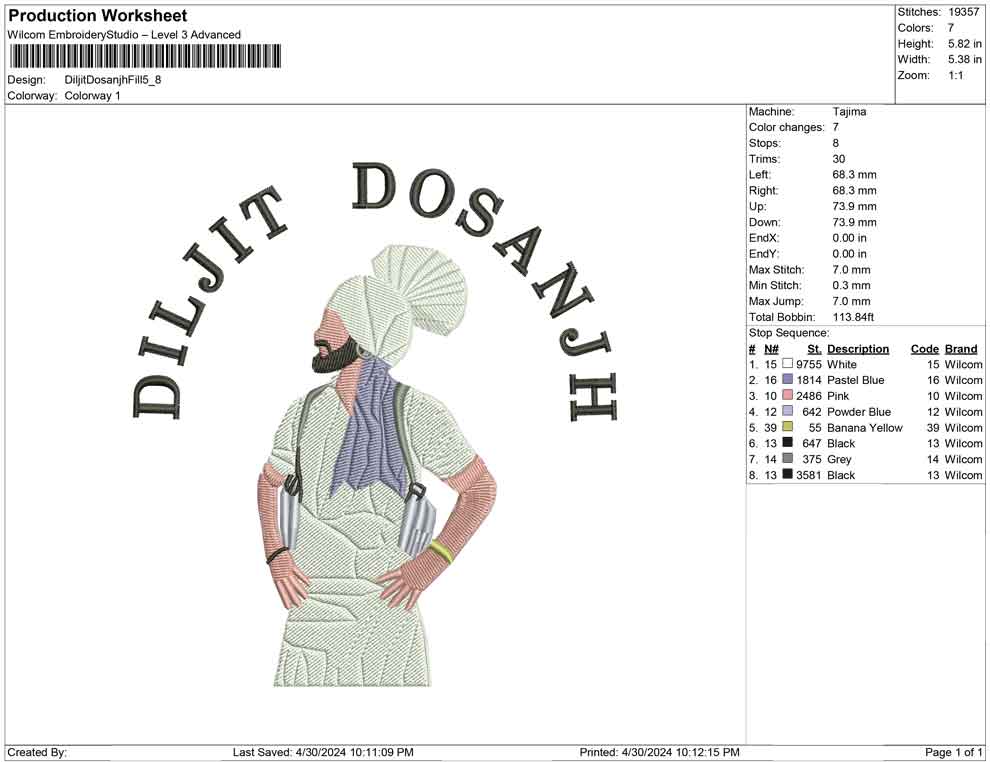Click the Left value '68.3 mm'
This screenshot has width=990, height=762.
(x=854, y=175)
